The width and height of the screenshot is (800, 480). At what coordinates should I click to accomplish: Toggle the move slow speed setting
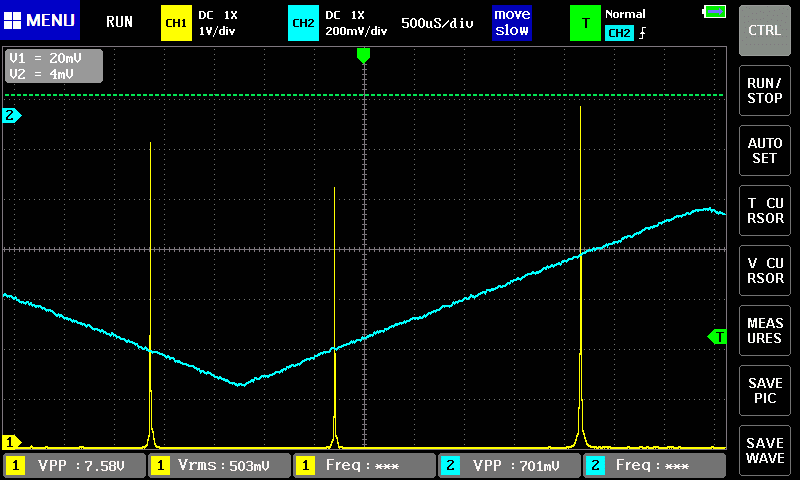(x=511, y=22)
